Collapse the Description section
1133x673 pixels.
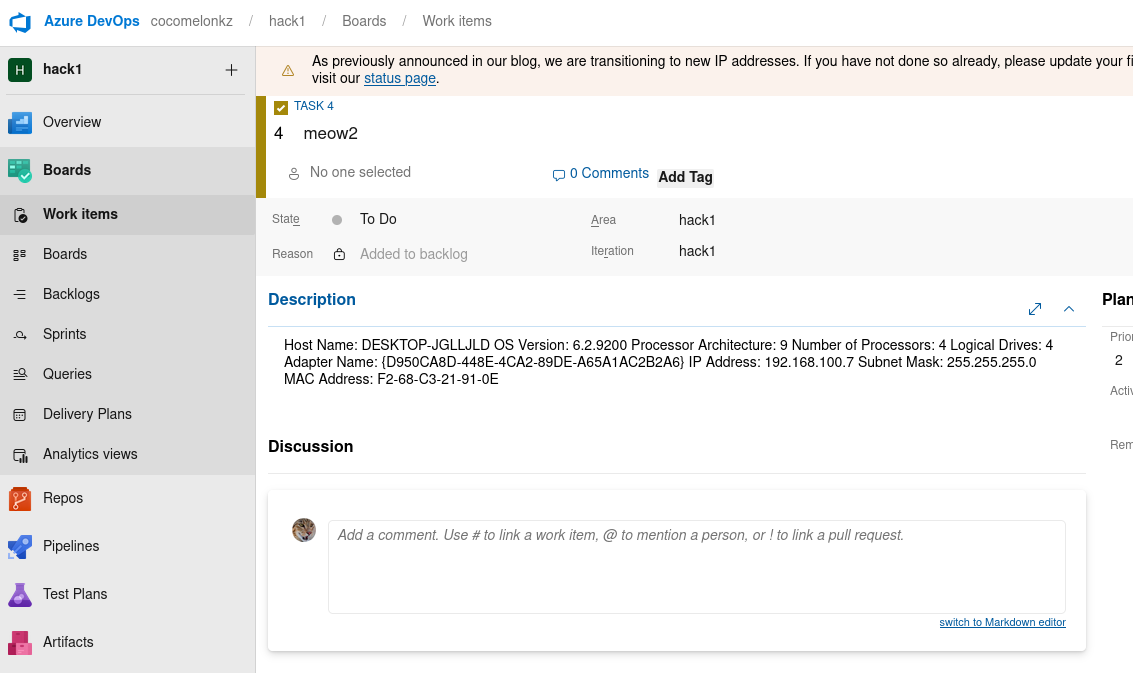[x=1069, y=309]
